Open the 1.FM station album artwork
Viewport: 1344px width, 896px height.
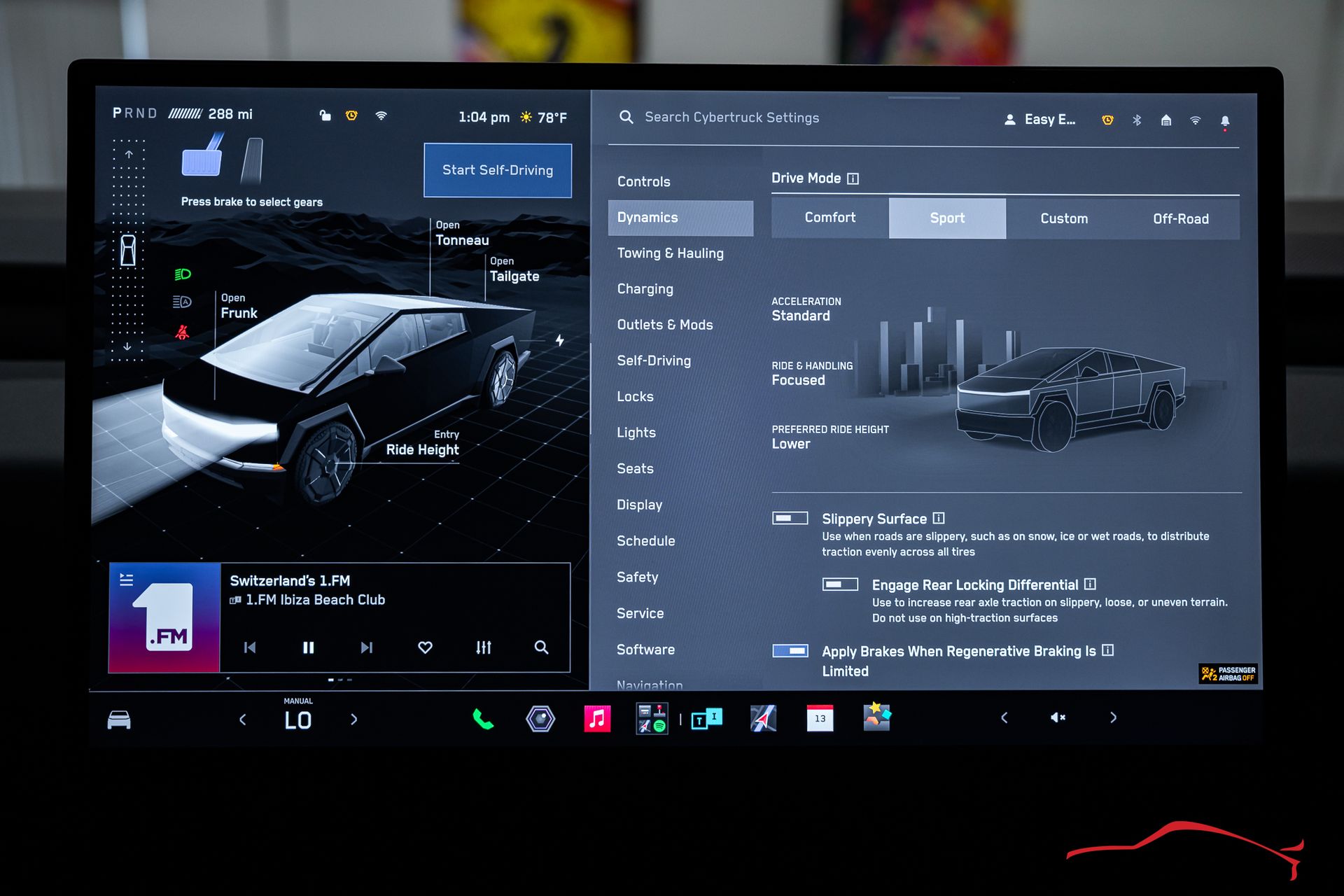click(165, 617)
